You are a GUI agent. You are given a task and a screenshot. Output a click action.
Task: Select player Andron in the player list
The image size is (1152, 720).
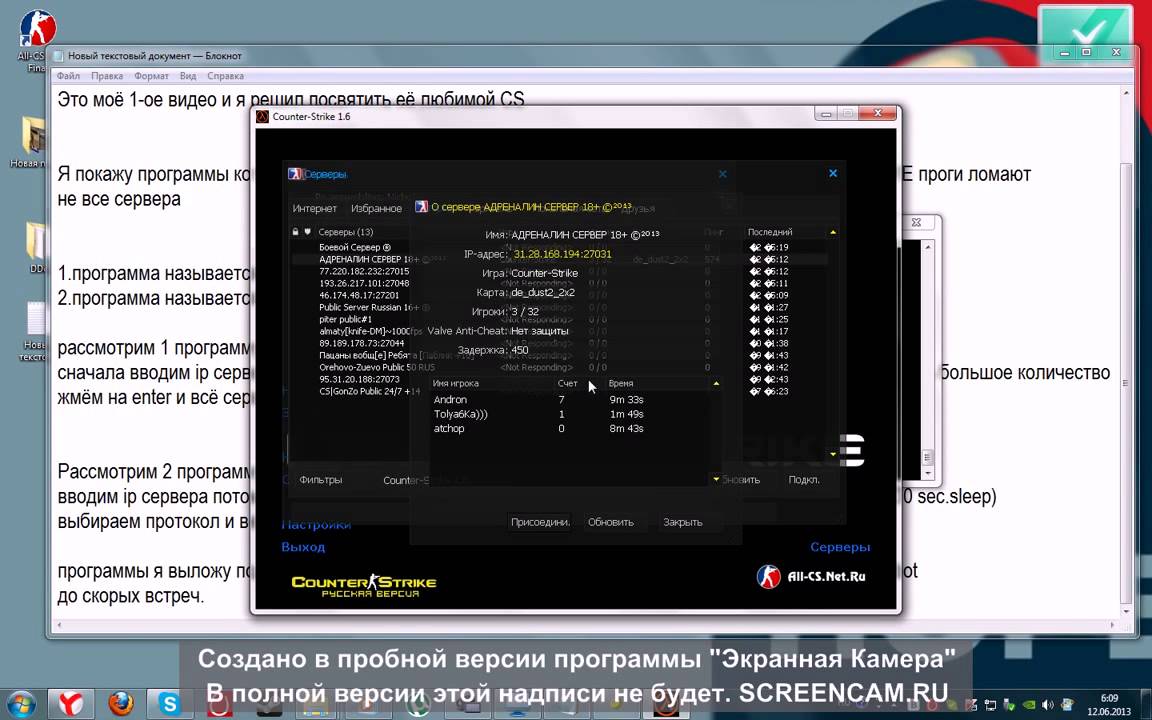point(450,400)
